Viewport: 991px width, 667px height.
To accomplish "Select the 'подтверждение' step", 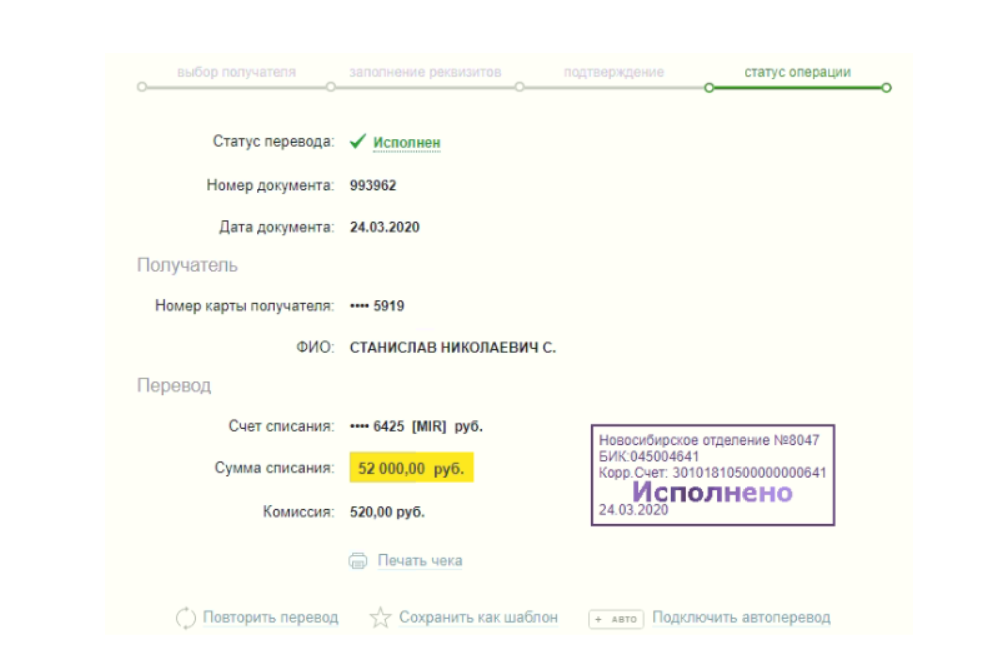I will click(614, 72).
